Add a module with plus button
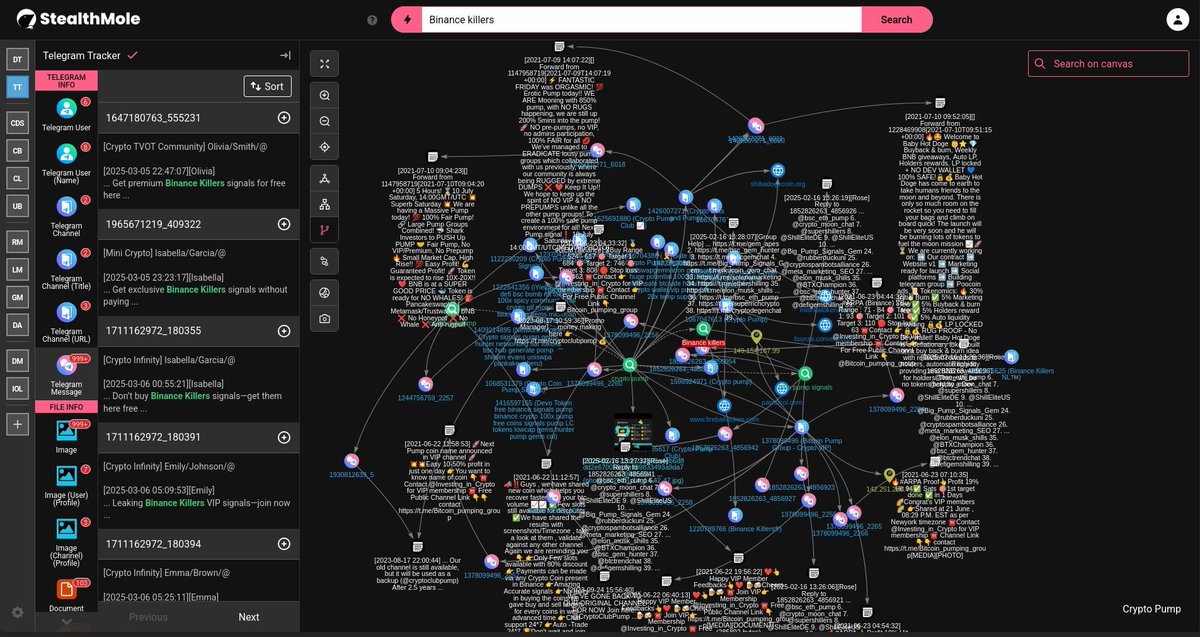Image resolution: width=1200 pixels, height=637 pixels. (17, 424)
